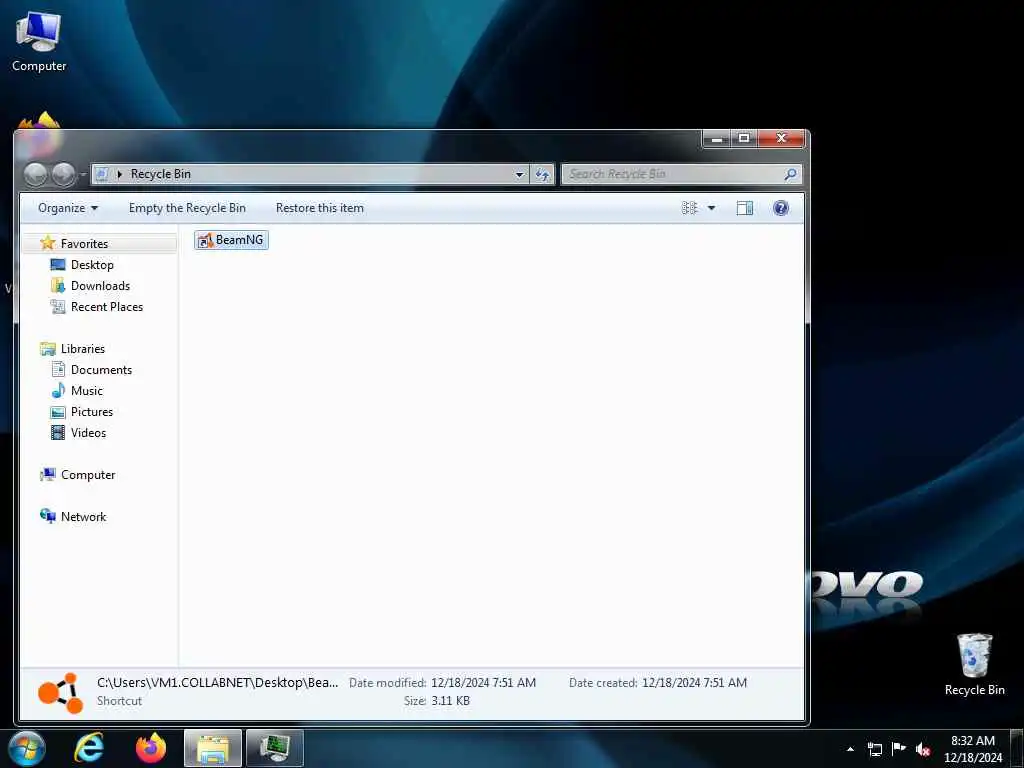Click the search magnifier icon

pyautogui.click(x=790, y=174)
